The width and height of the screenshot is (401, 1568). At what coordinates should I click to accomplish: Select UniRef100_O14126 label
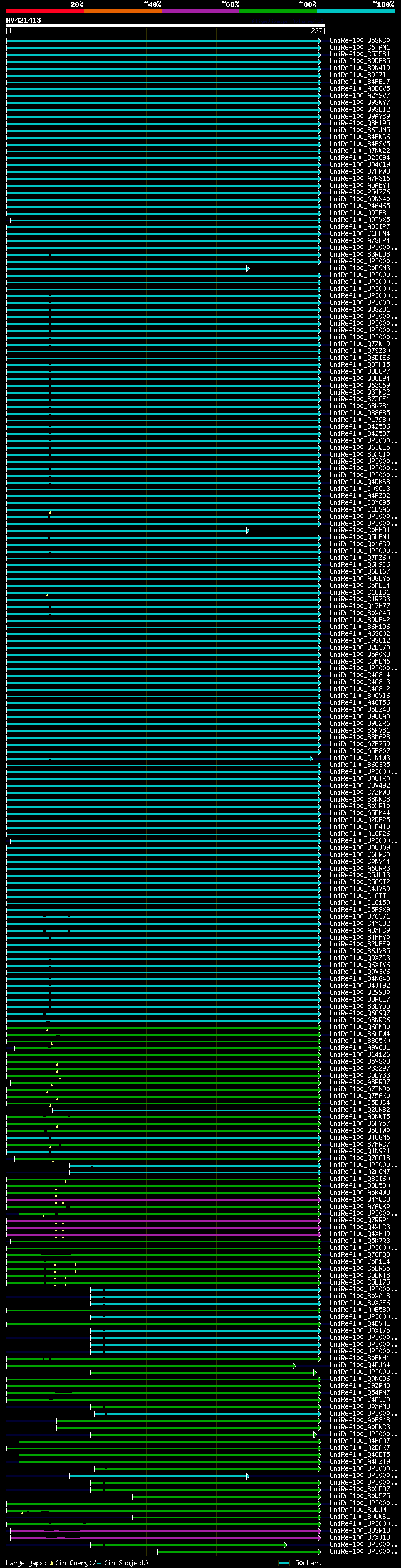pos(360,1055)
